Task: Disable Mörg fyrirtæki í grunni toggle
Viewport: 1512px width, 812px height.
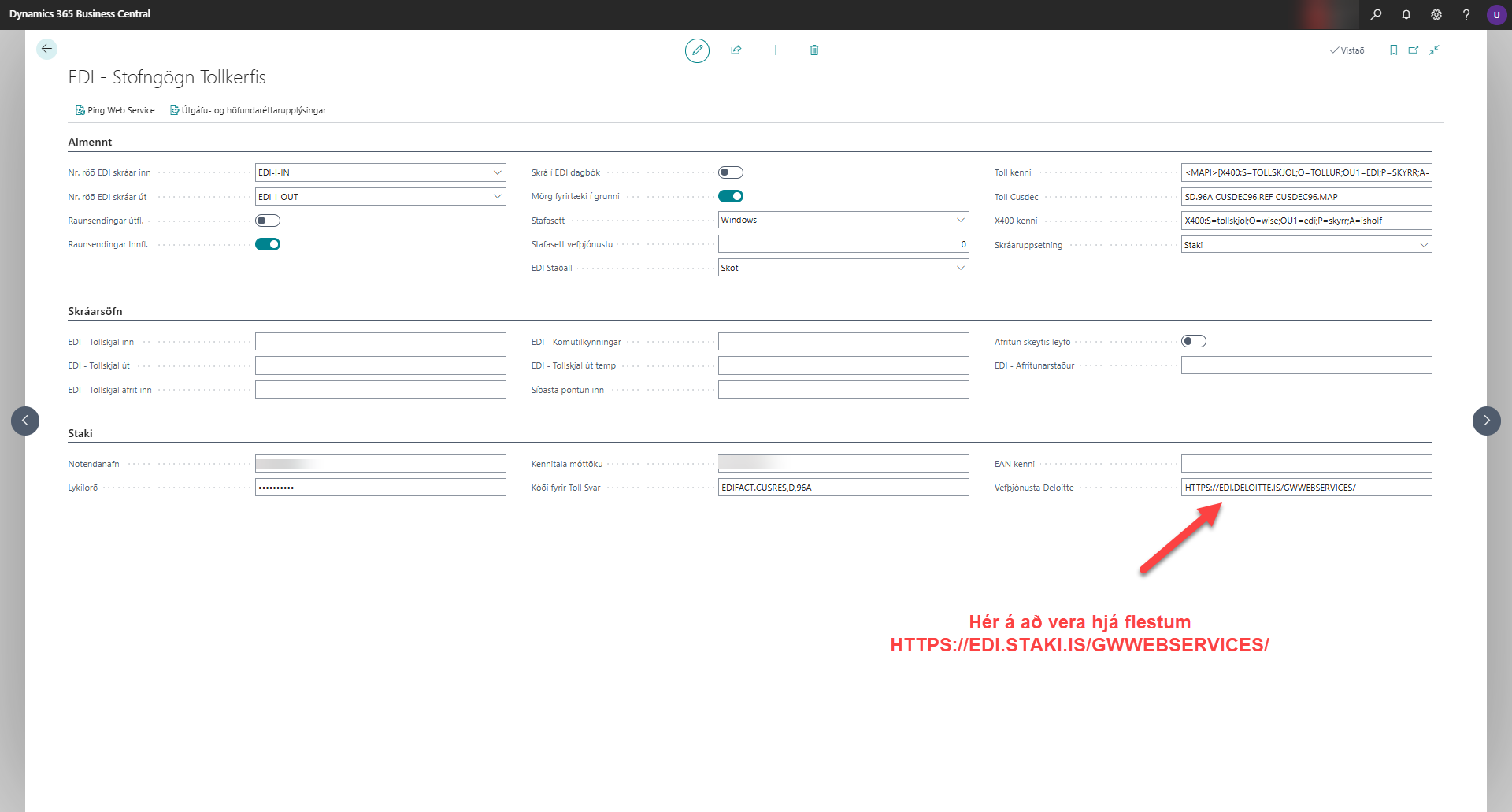Action: coord(731,196)
